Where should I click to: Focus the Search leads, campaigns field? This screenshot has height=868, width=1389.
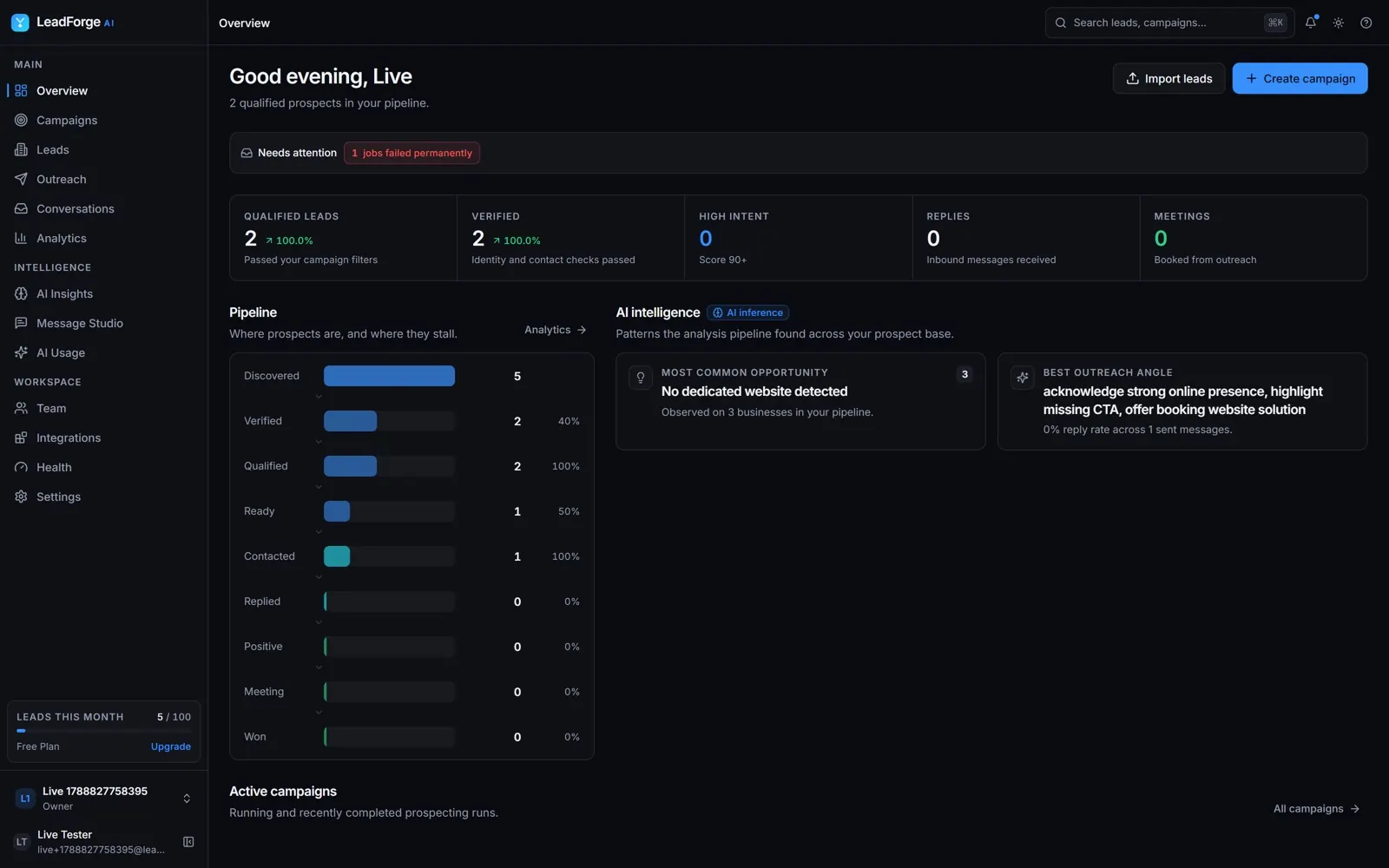[1169, 23]
